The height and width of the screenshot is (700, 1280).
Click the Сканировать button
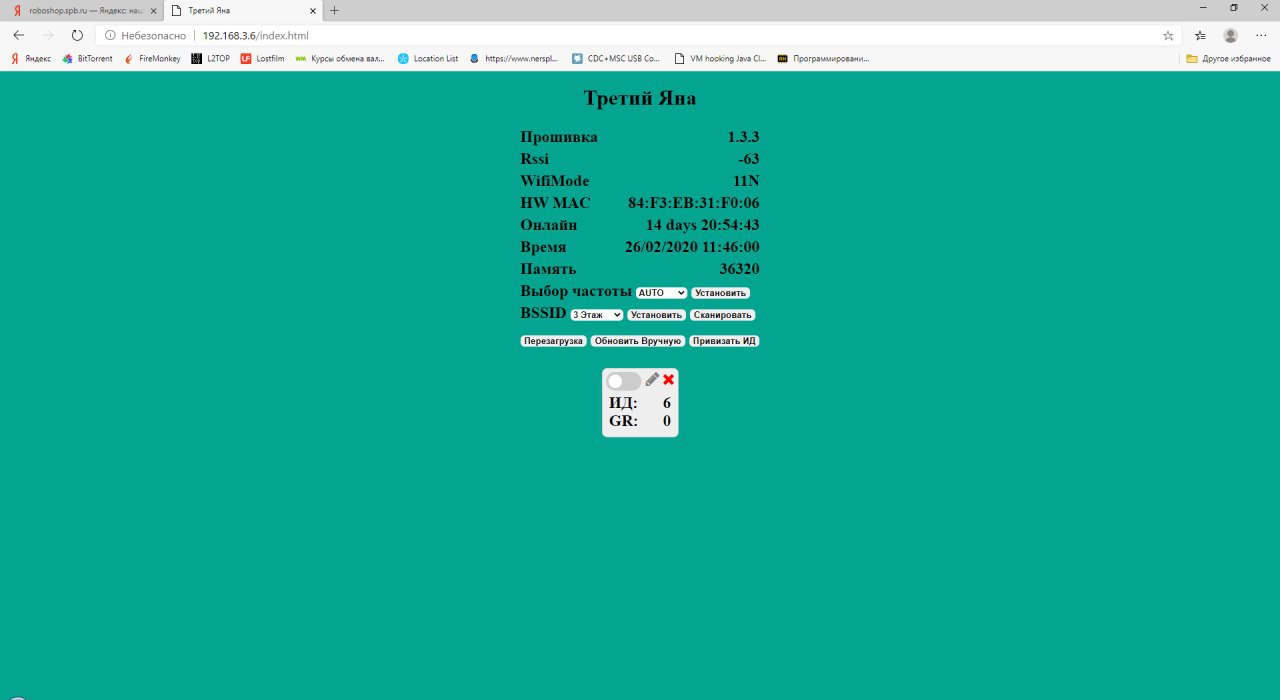click(x=722, y=315)
